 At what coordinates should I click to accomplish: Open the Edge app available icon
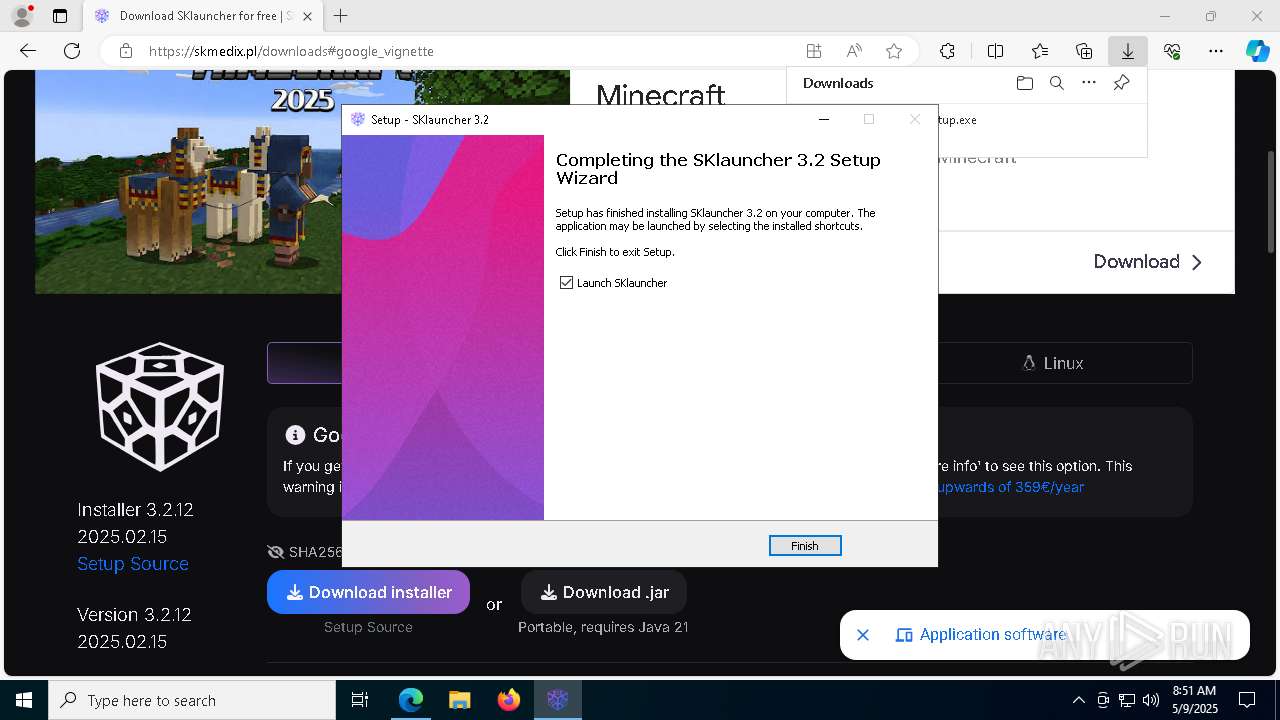(x=814, y=51)
